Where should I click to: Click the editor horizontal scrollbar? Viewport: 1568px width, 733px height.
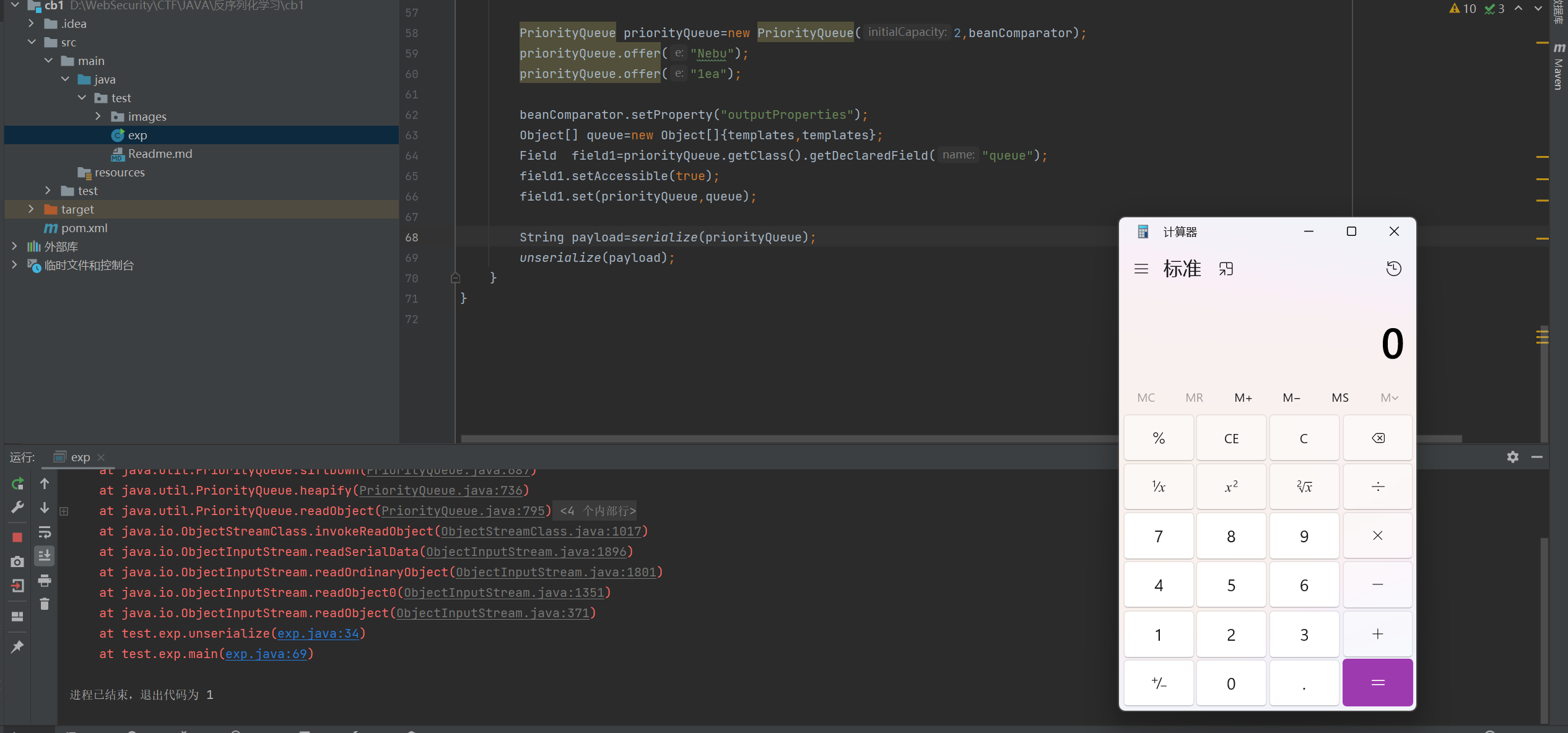(786, 439)
